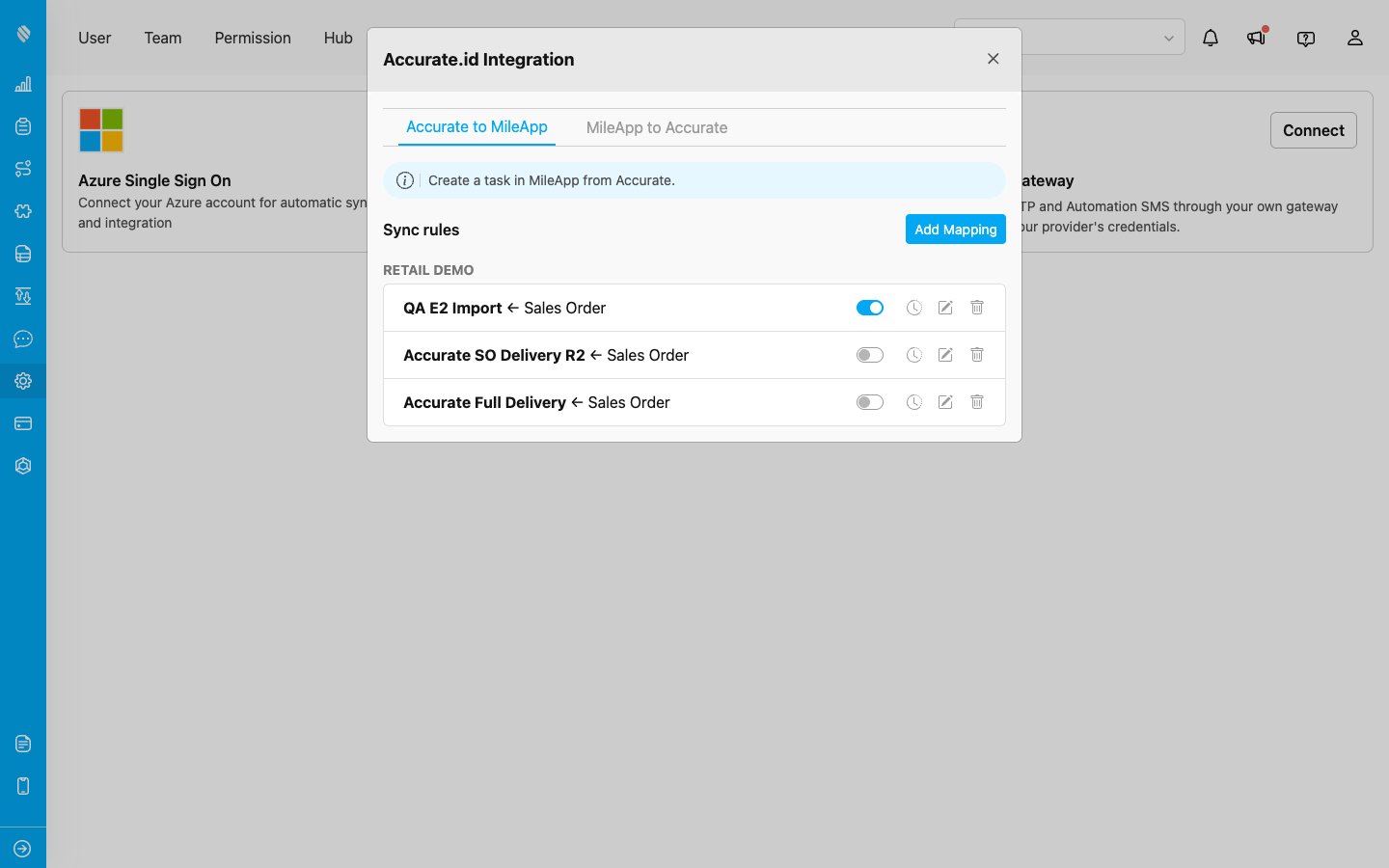Click the hexagon gear icon in the sidebar

23,466
